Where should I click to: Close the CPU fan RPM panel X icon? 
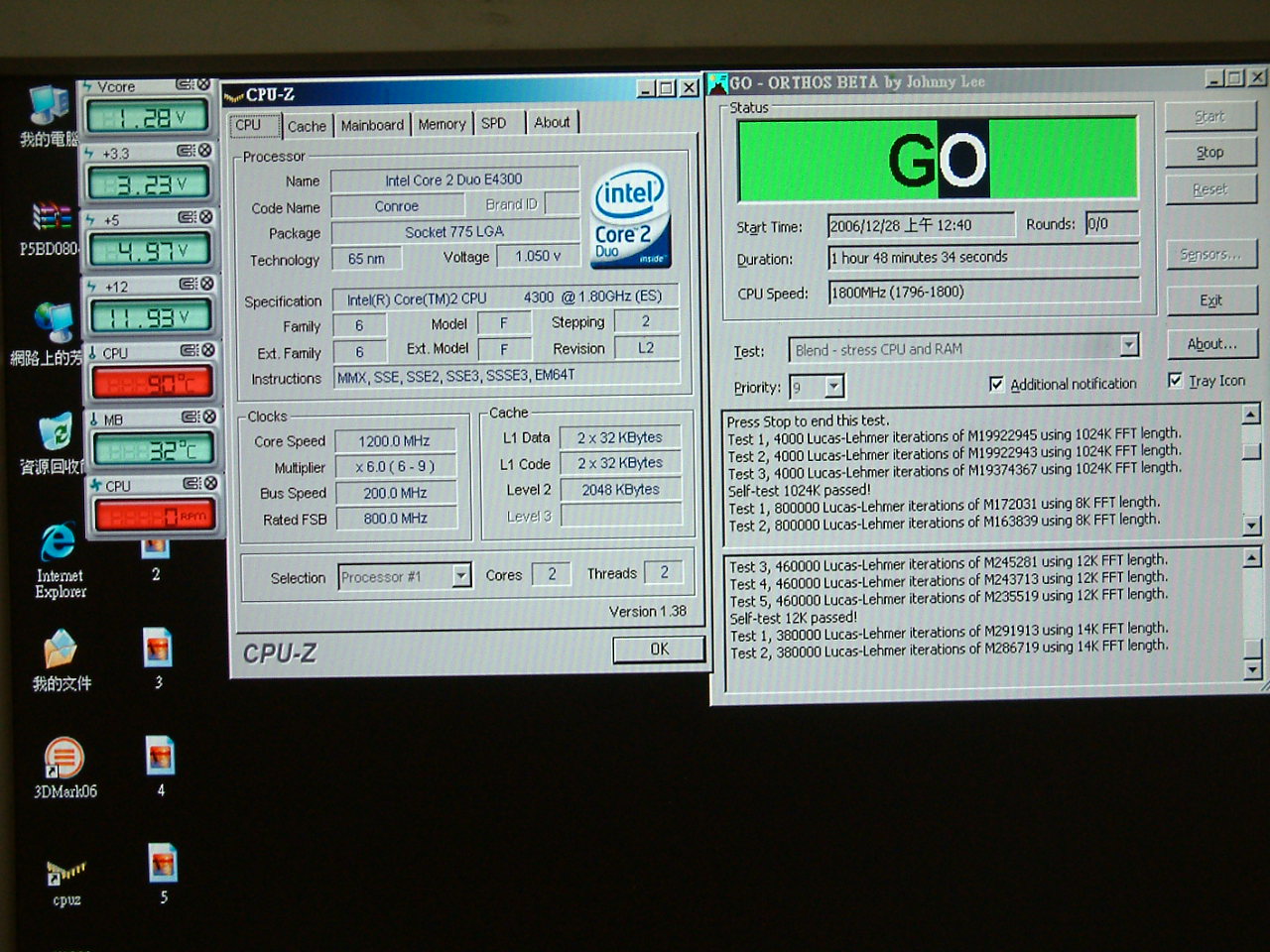[209, 484]
